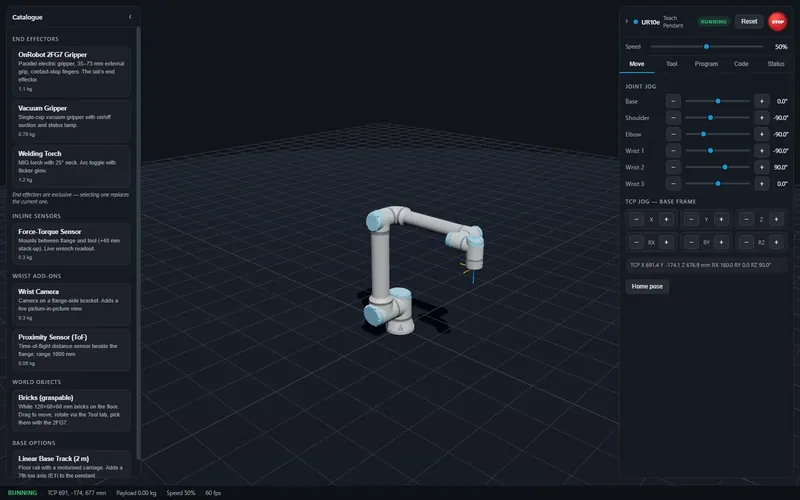Click the Wrist 3 joint slider
The width and height of the screenshot is (800, 500).
coord(718,183)
